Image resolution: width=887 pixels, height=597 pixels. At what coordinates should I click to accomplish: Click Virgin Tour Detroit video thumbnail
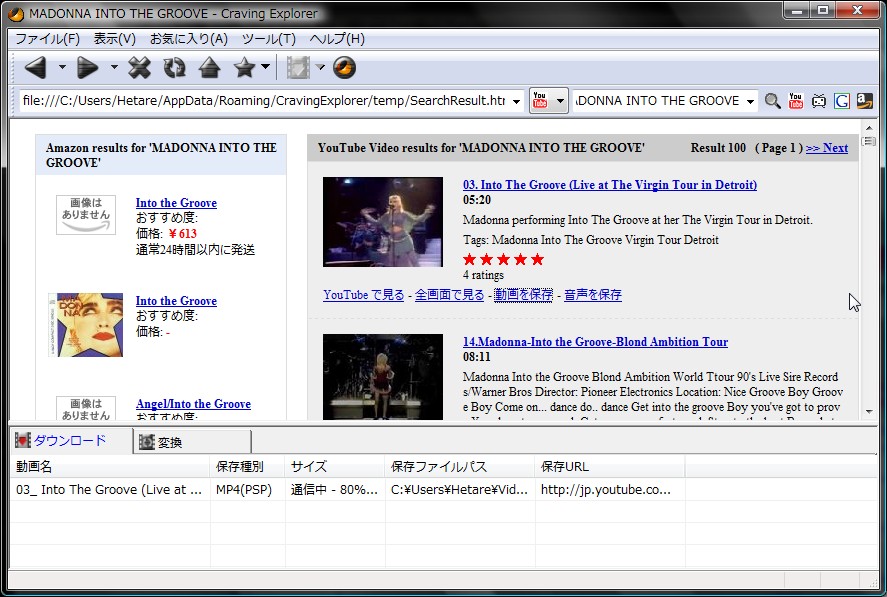pos(383,222)
